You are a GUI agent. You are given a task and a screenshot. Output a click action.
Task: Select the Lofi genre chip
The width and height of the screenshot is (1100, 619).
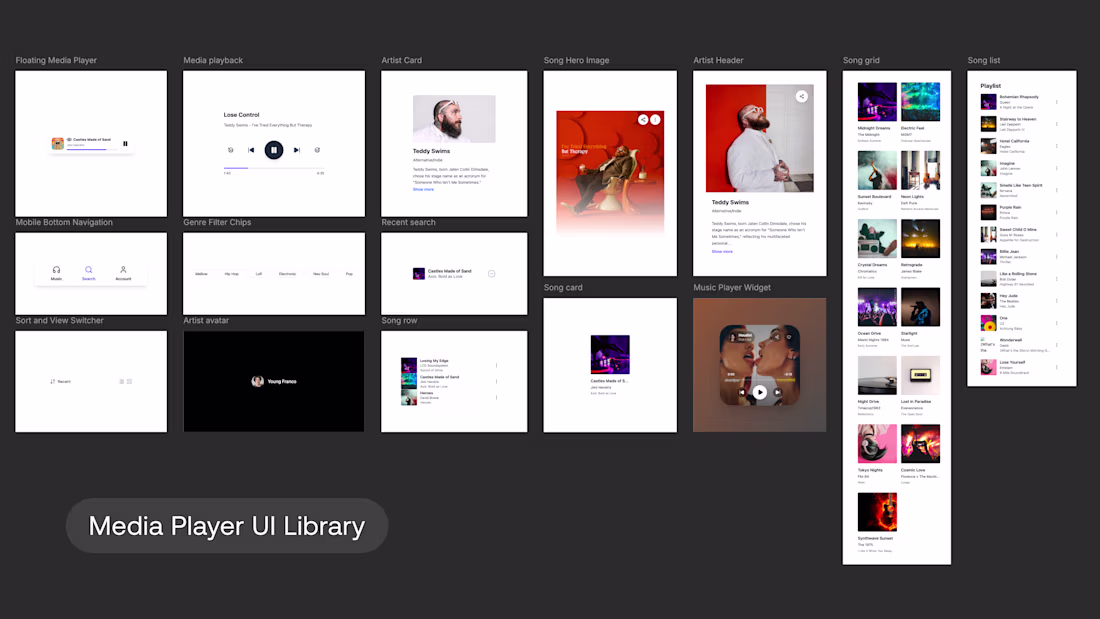pyautogui.click(x=259, y=274)
